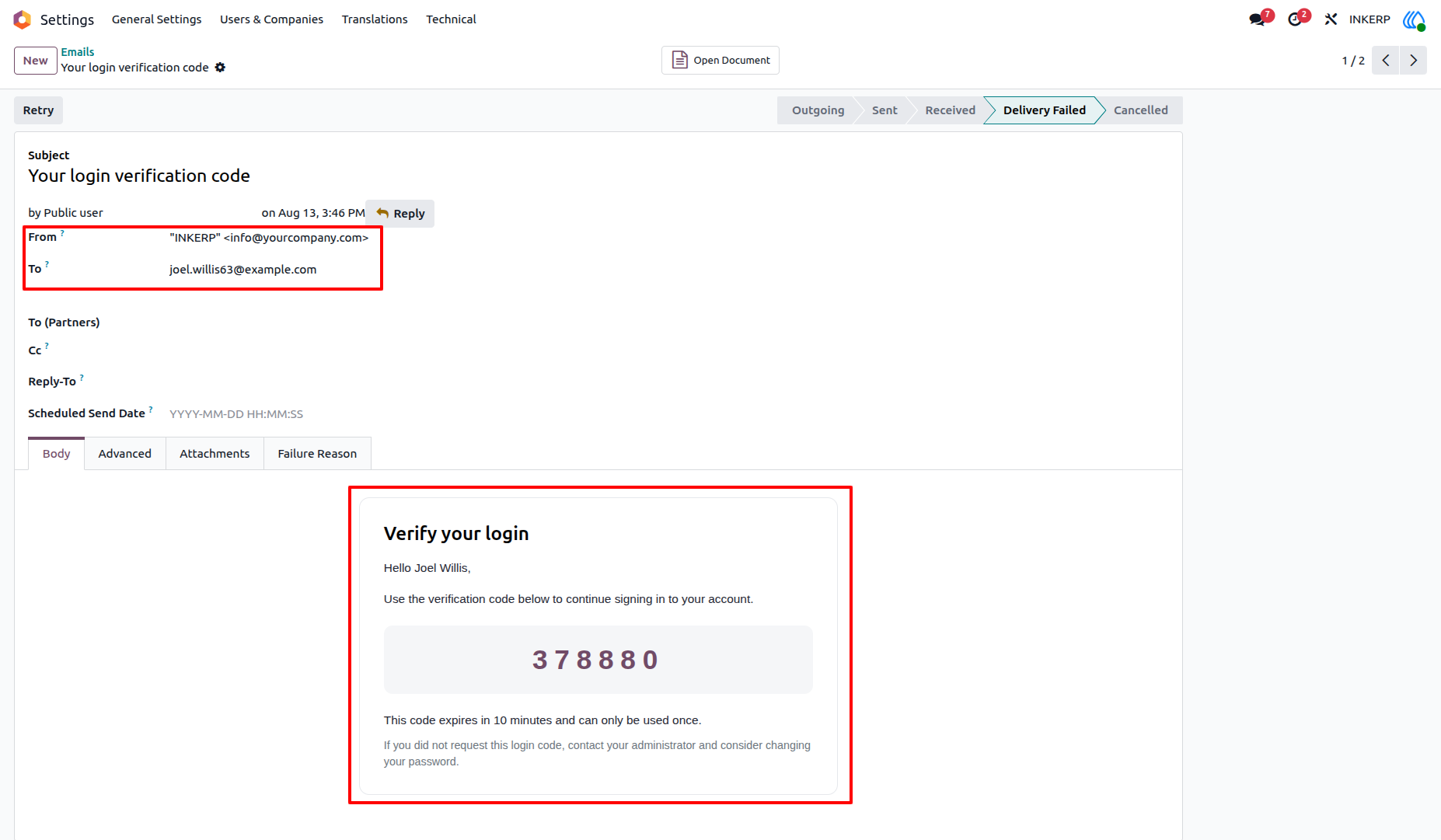Click the Reply button

pos(400,214)
